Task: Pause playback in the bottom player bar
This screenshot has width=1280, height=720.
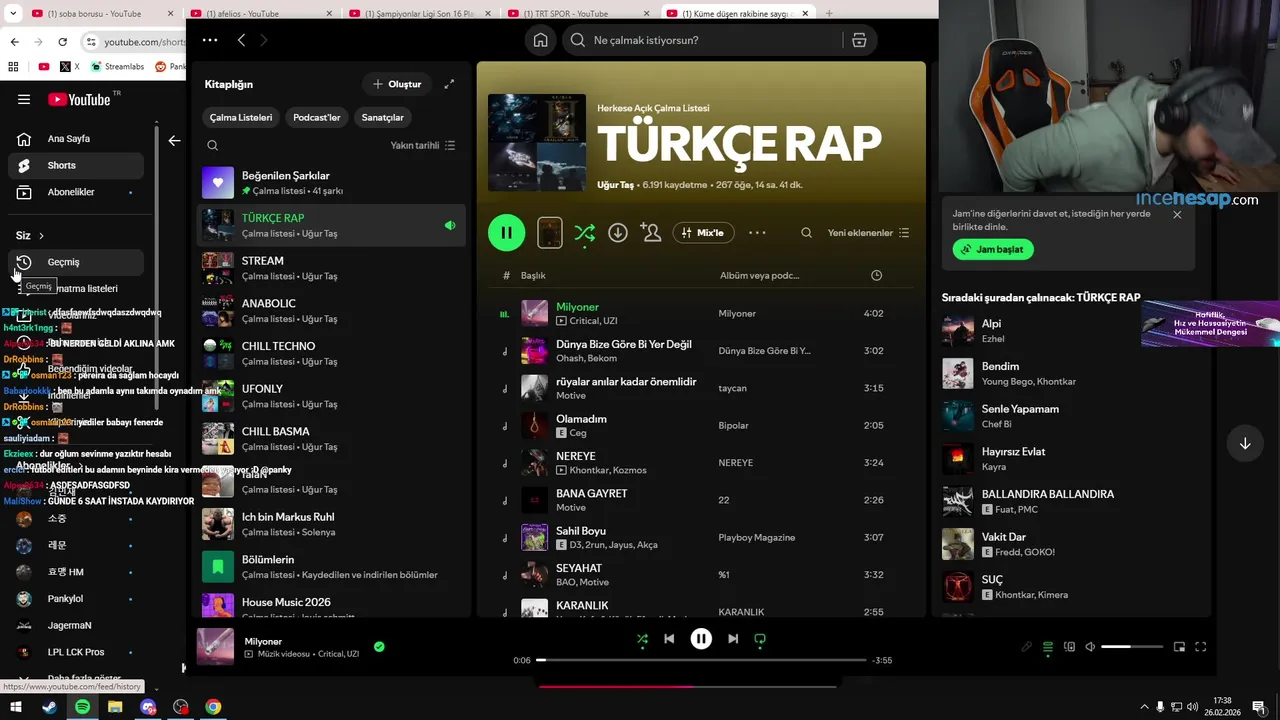Action: click(701, 638)
